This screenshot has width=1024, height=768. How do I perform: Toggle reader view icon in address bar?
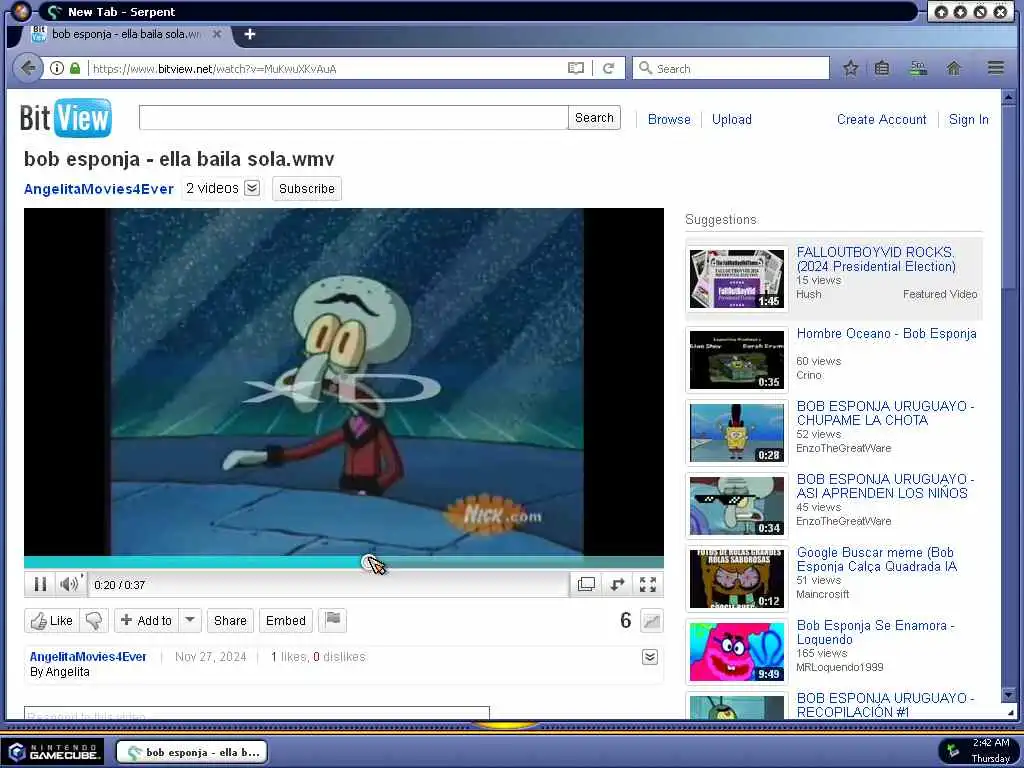pos(575,68)
